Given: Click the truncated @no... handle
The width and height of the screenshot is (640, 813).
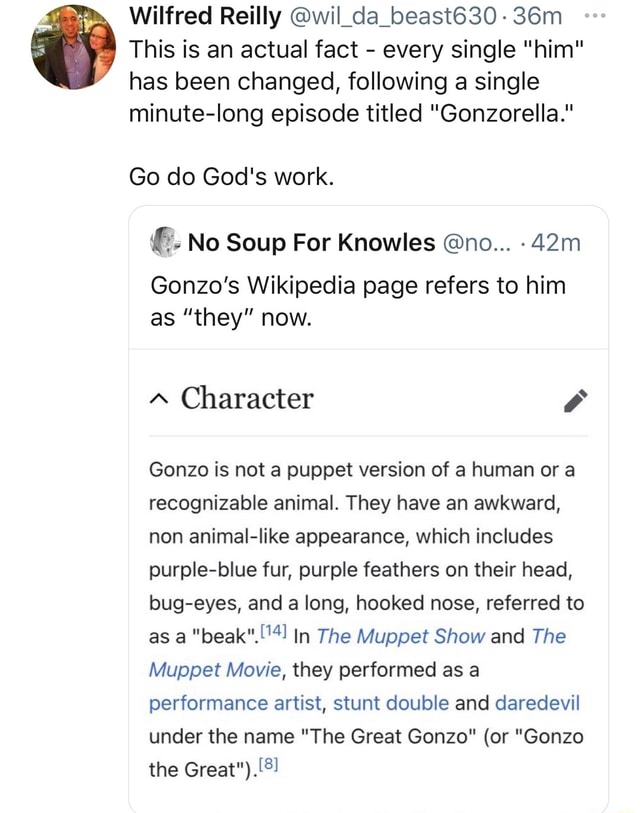Looking at the screenshot, I should tap(484, 242).
